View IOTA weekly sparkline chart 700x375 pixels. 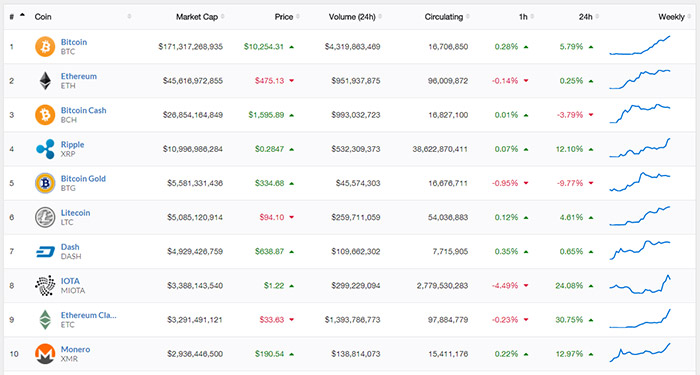point(640,284)
